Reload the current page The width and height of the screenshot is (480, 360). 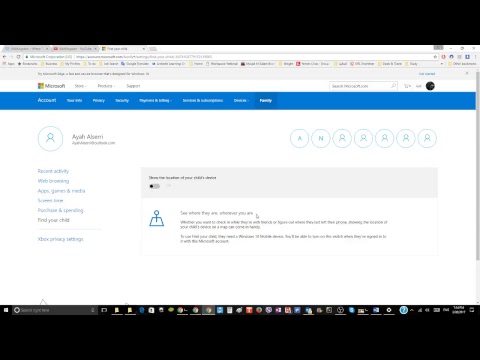(x=19, y=57)
